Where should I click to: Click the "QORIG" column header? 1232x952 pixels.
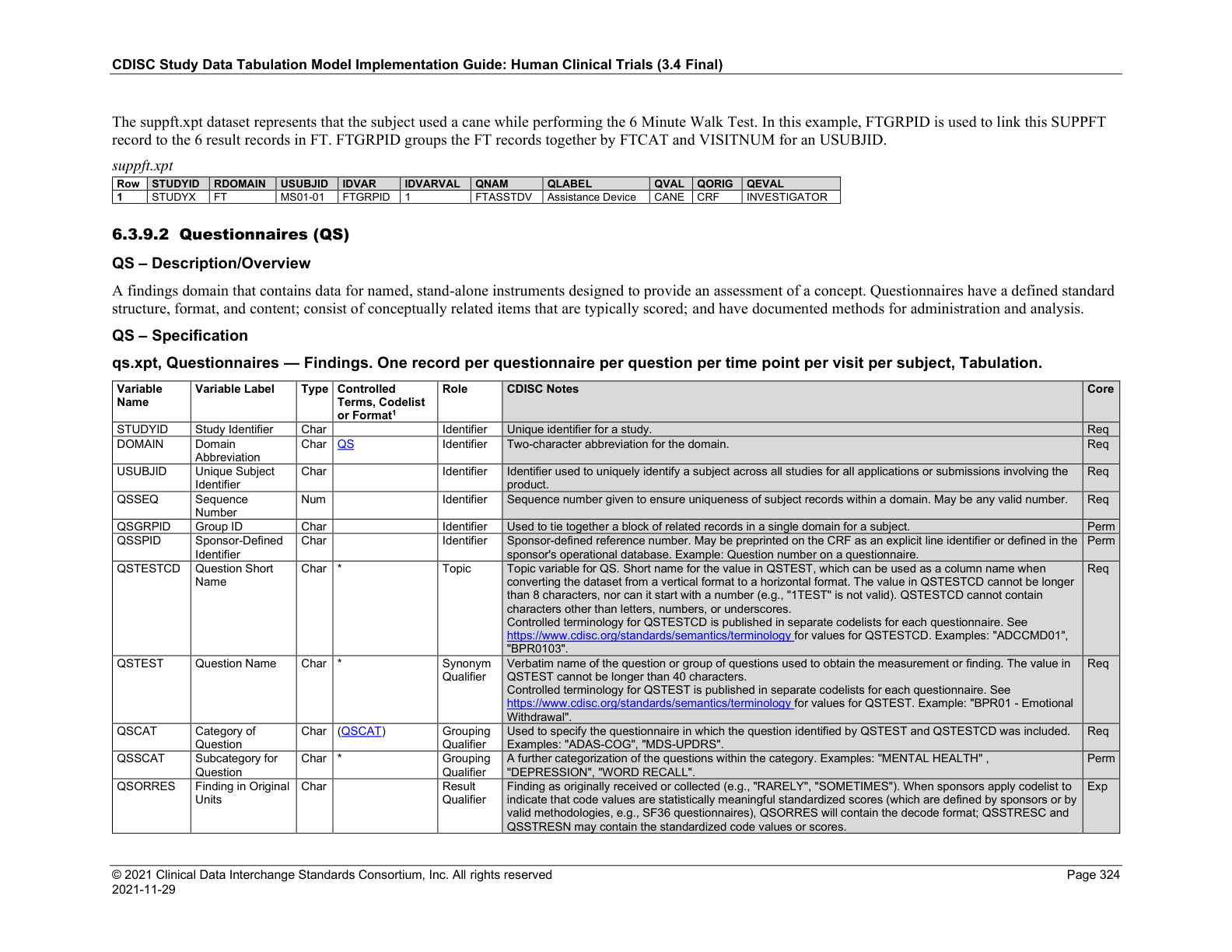716,184
